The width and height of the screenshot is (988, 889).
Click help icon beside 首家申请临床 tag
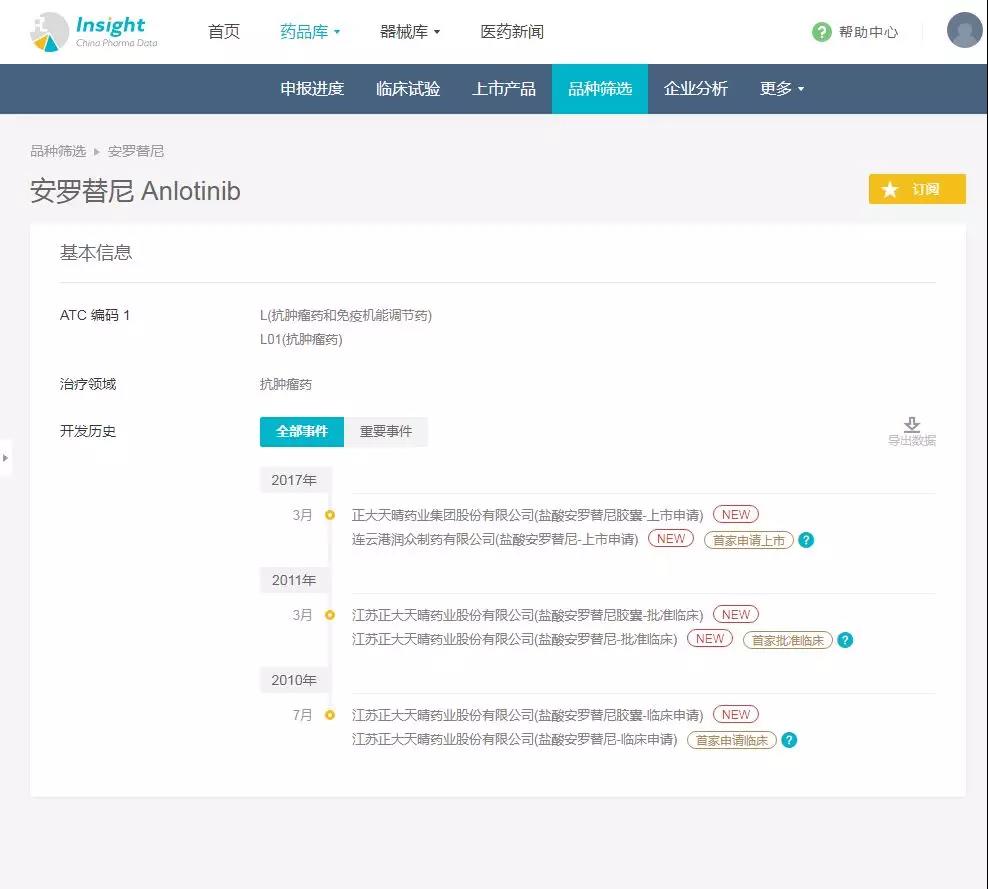click(x=789, y=740)
